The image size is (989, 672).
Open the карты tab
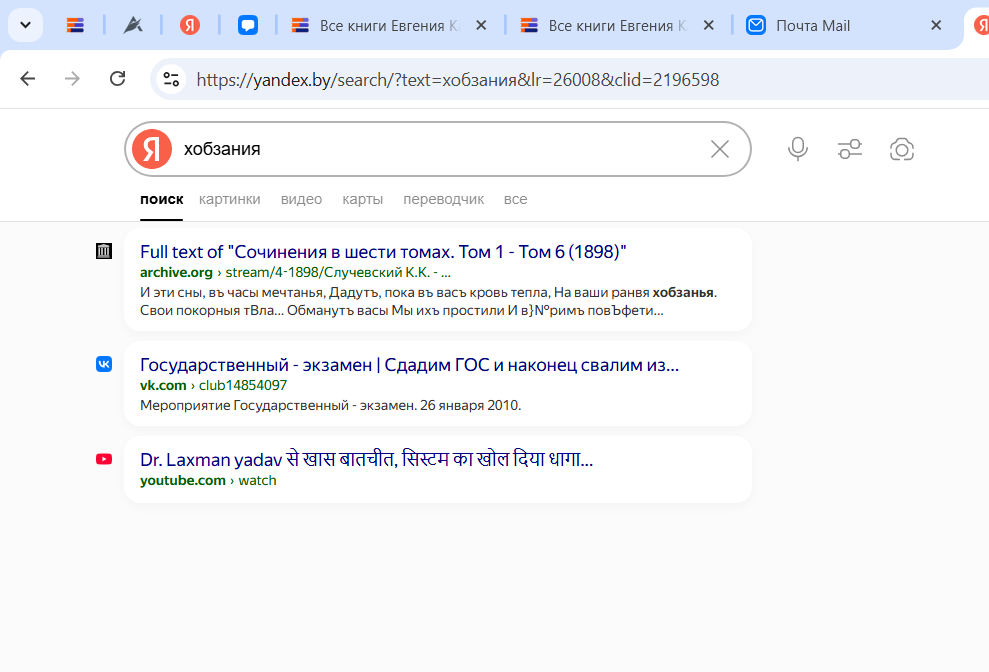point(362,199)
